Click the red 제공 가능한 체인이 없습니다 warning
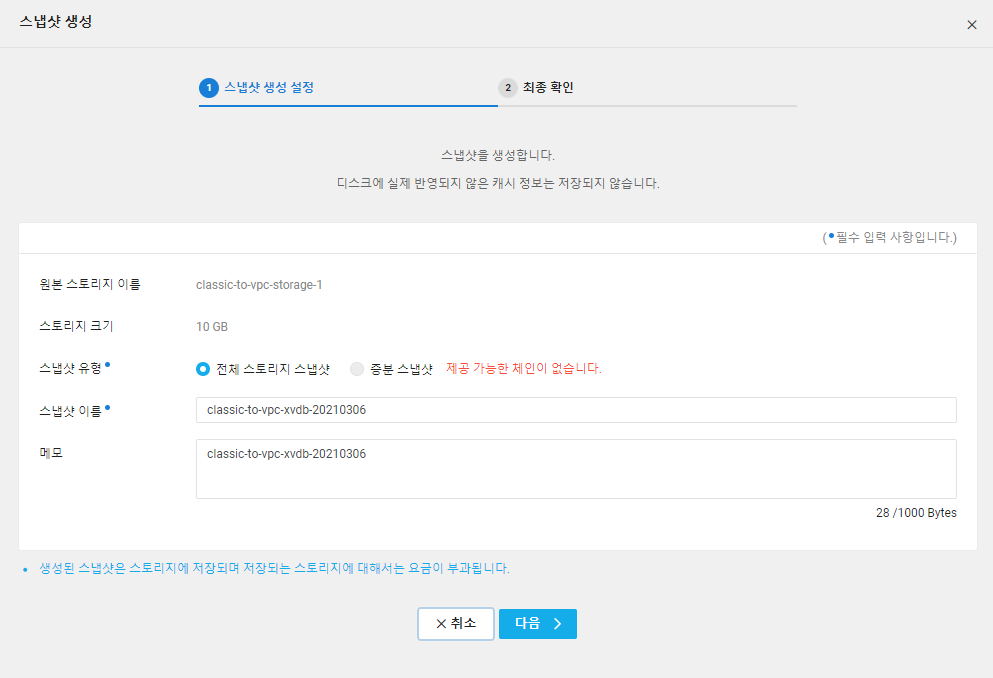This screenshot has height=678, width=993. pos(524,368)
